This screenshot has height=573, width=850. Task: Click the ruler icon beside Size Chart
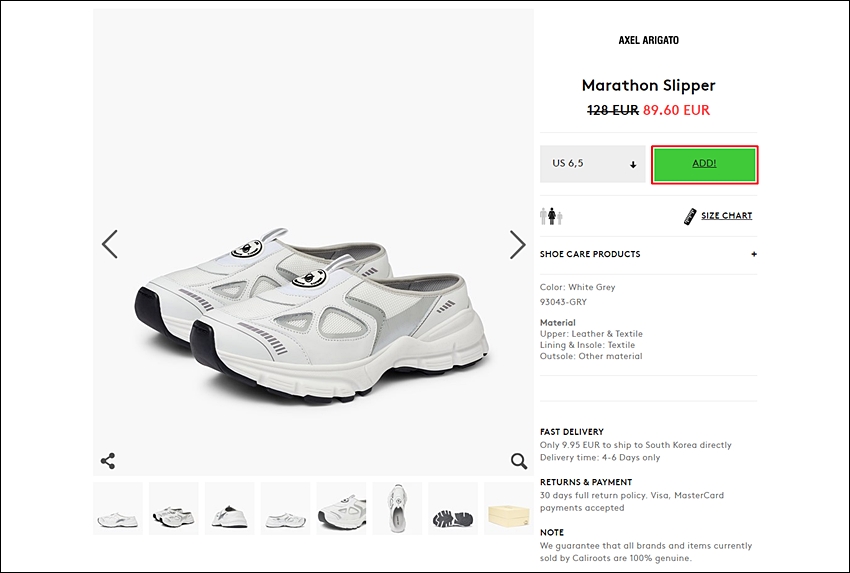click(x=690, y=216)
